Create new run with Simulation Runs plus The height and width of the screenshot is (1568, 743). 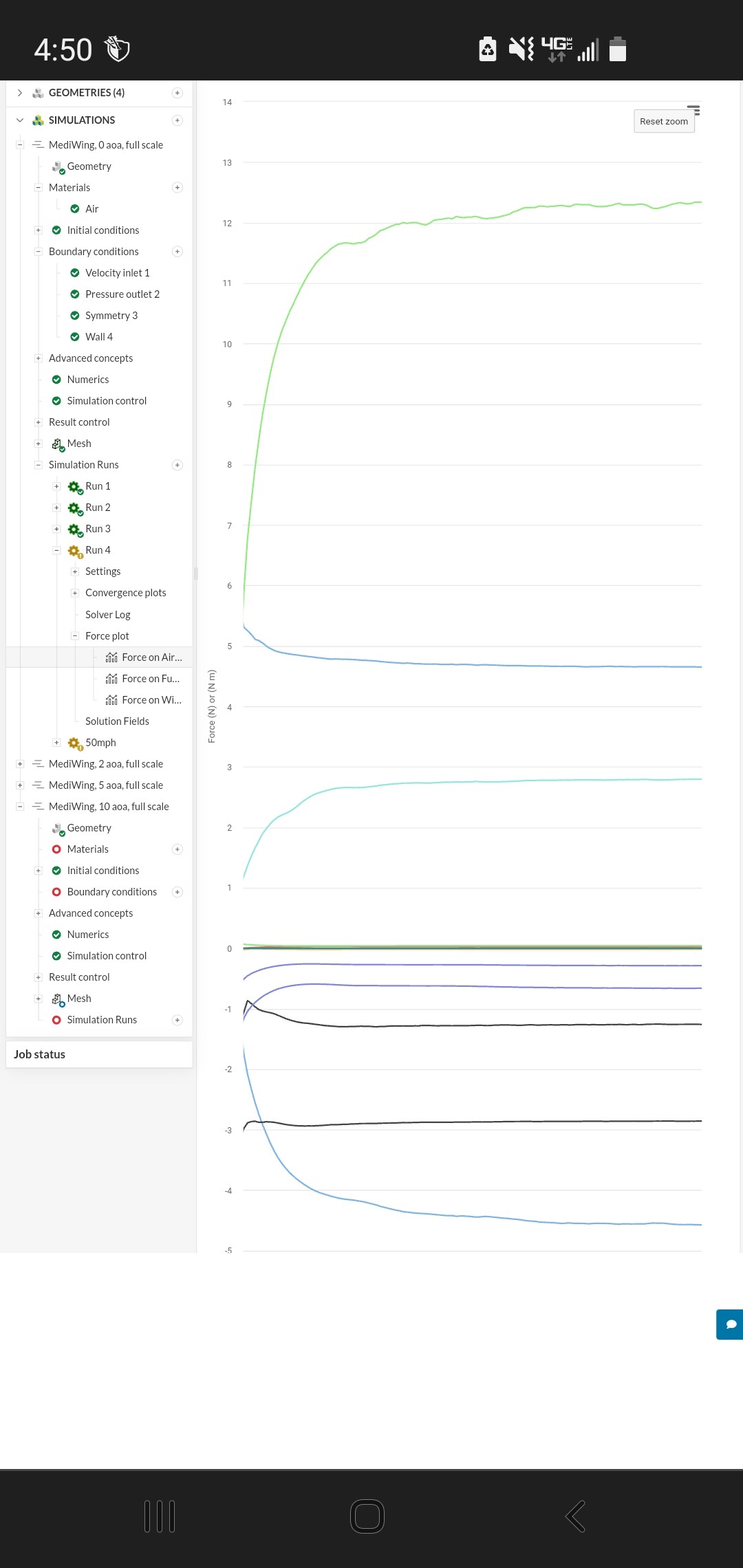coord(177,465)
